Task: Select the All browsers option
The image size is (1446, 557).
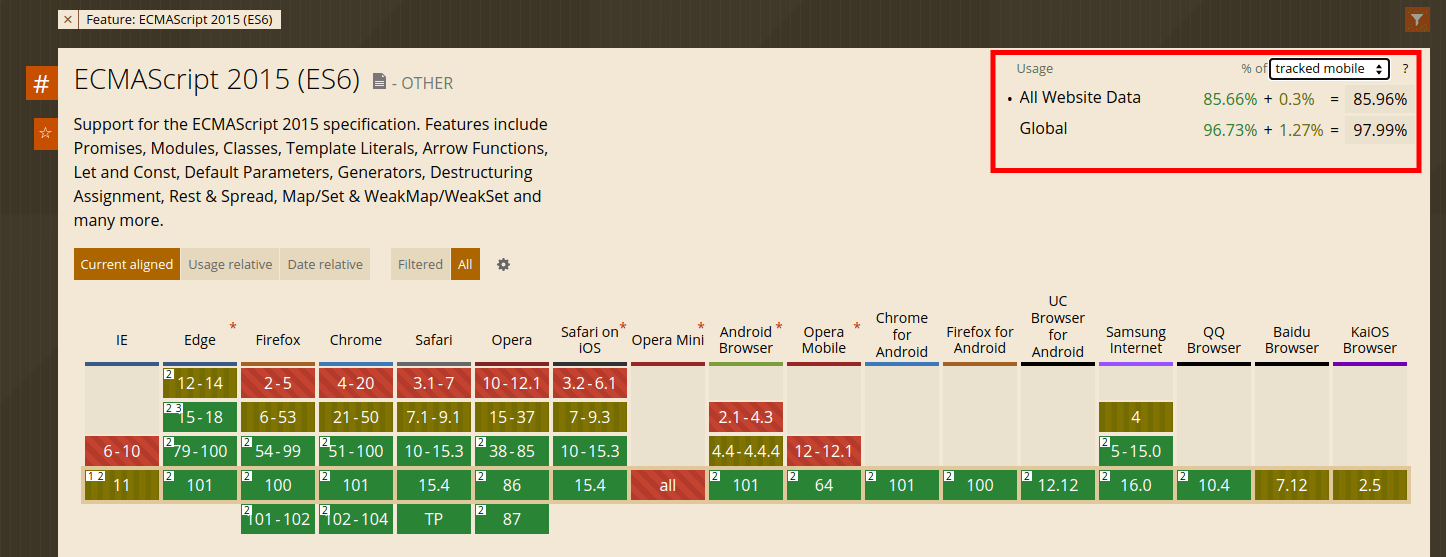Action: (x=465, y=264)
